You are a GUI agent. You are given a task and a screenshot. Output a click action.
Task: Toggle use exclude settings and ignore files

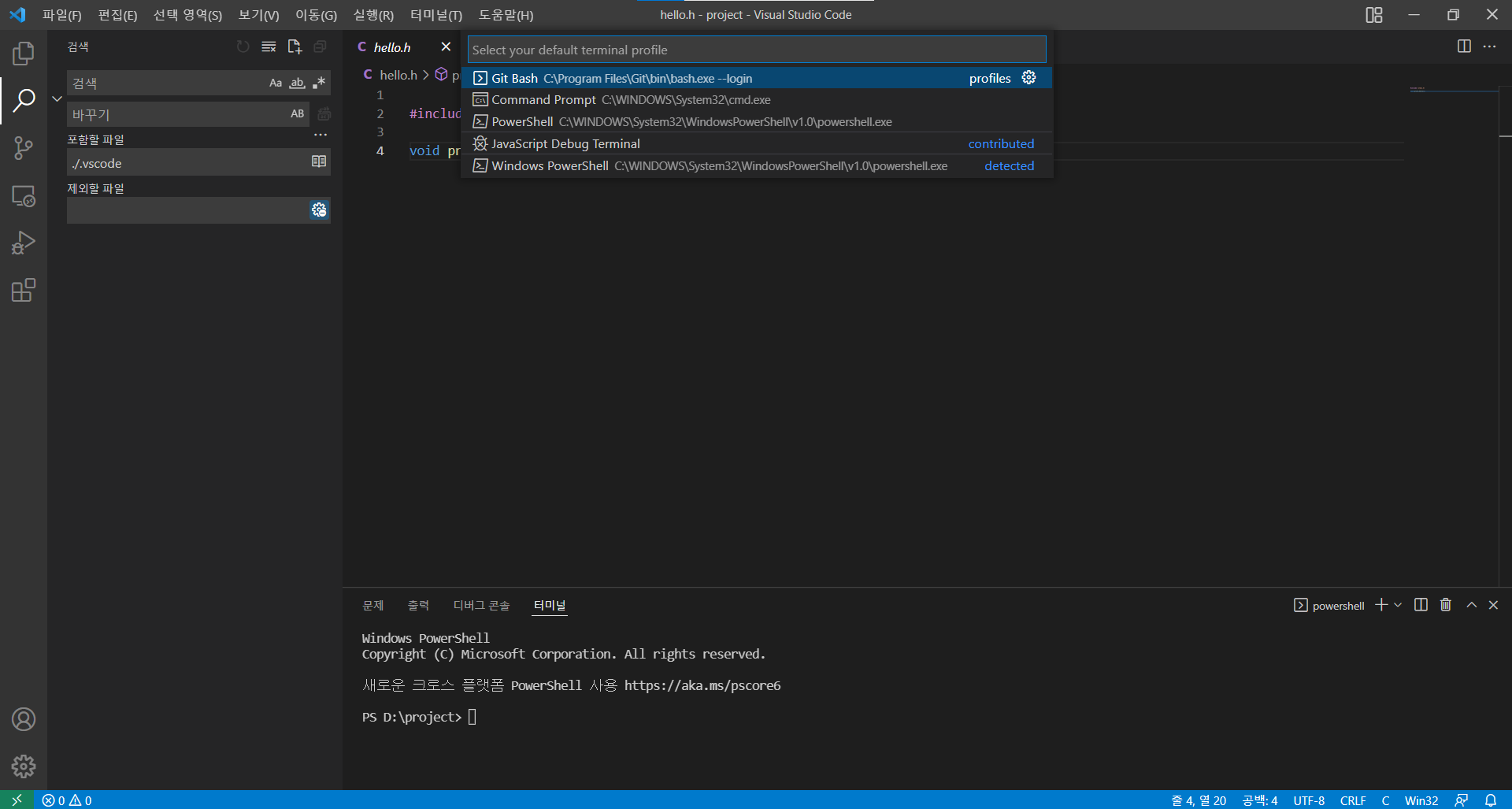(x=319, y=210)
